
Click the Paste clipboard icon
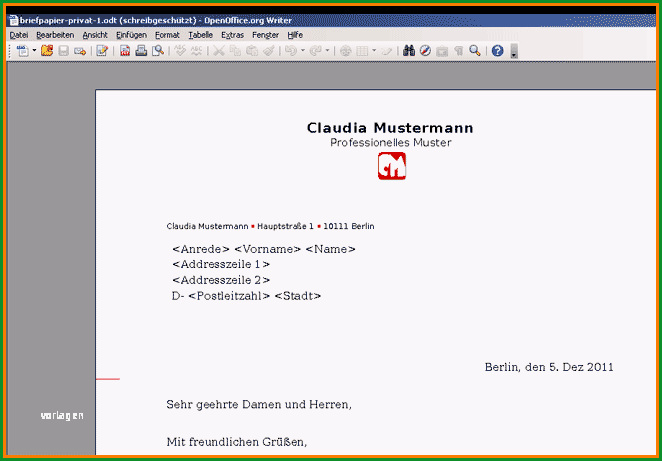[x=252, y=51]
